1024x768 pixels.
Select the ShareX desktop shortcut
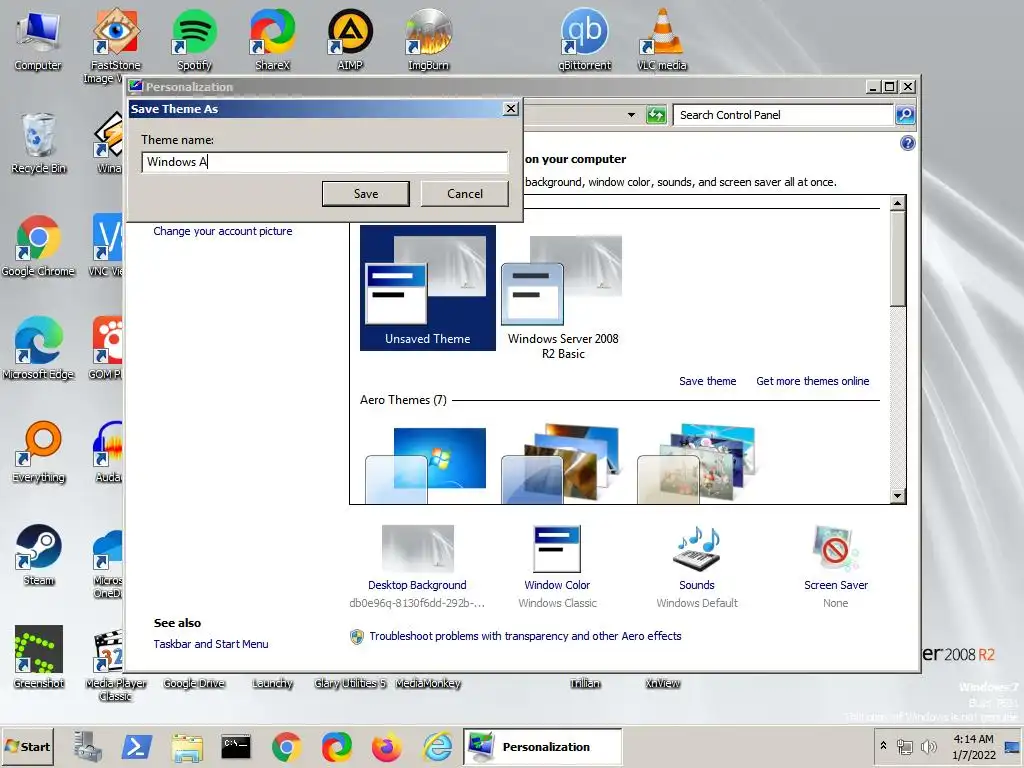(272, 40)
